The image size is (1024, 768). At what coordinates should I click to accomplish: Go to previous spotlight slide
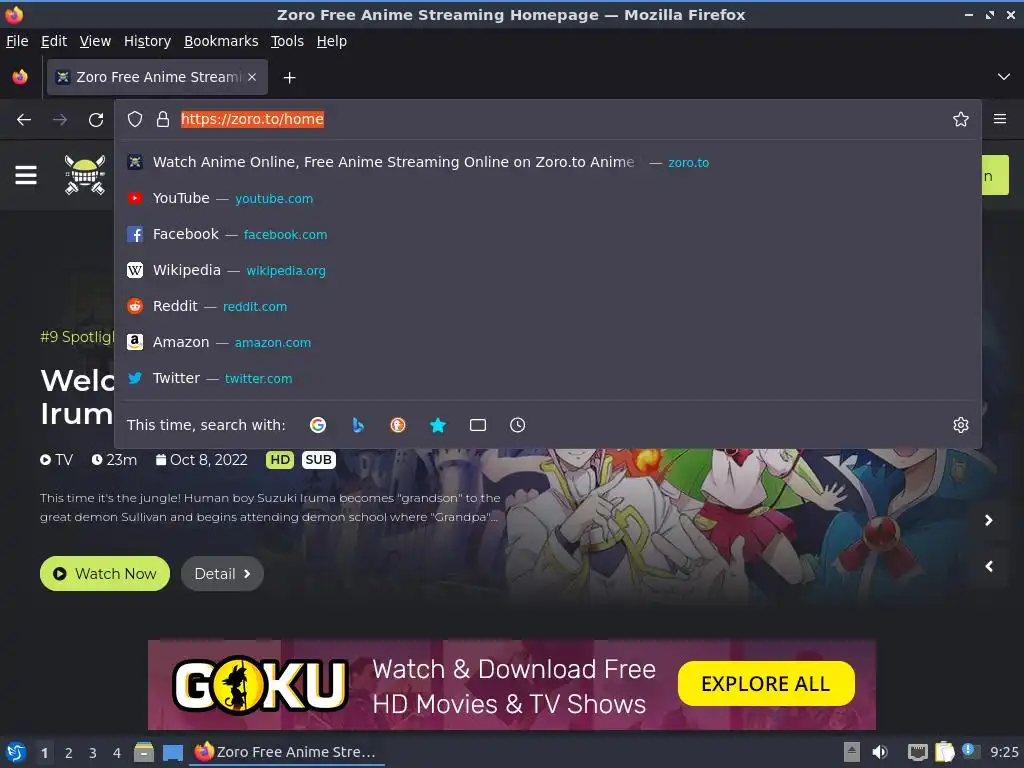pos(989,566)
